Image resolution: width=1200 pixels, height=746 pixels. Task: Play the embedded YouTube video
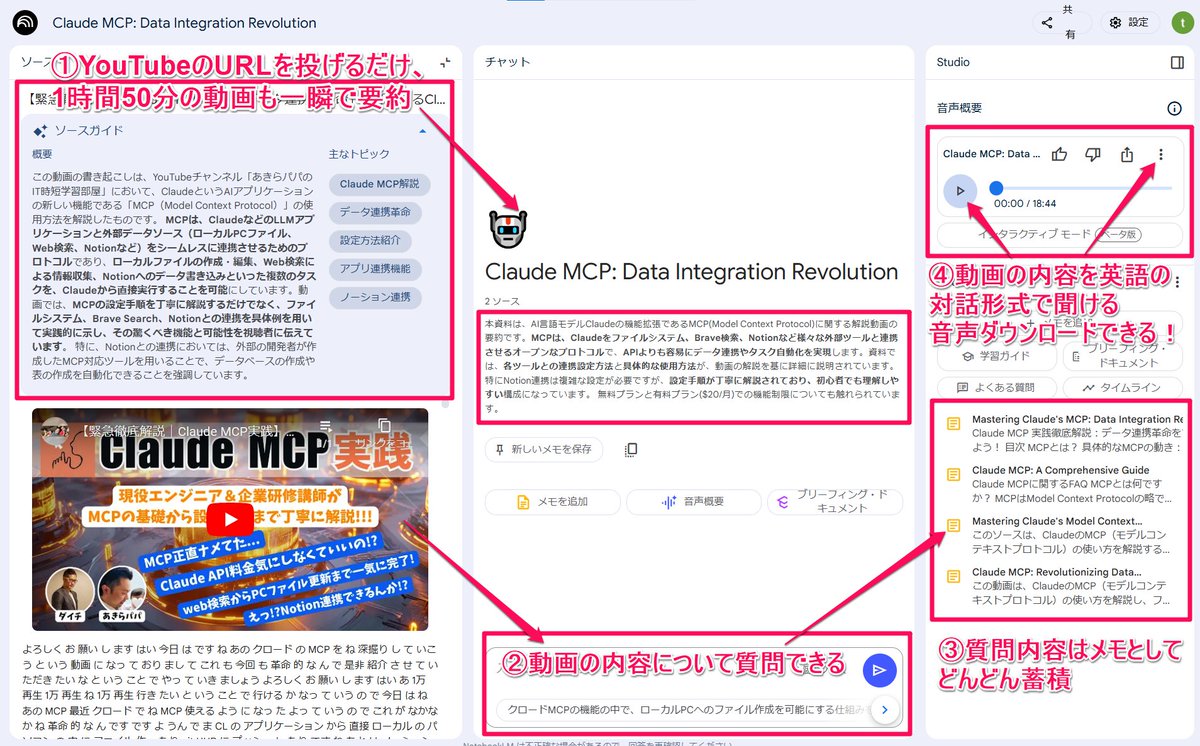pos(231,519)
